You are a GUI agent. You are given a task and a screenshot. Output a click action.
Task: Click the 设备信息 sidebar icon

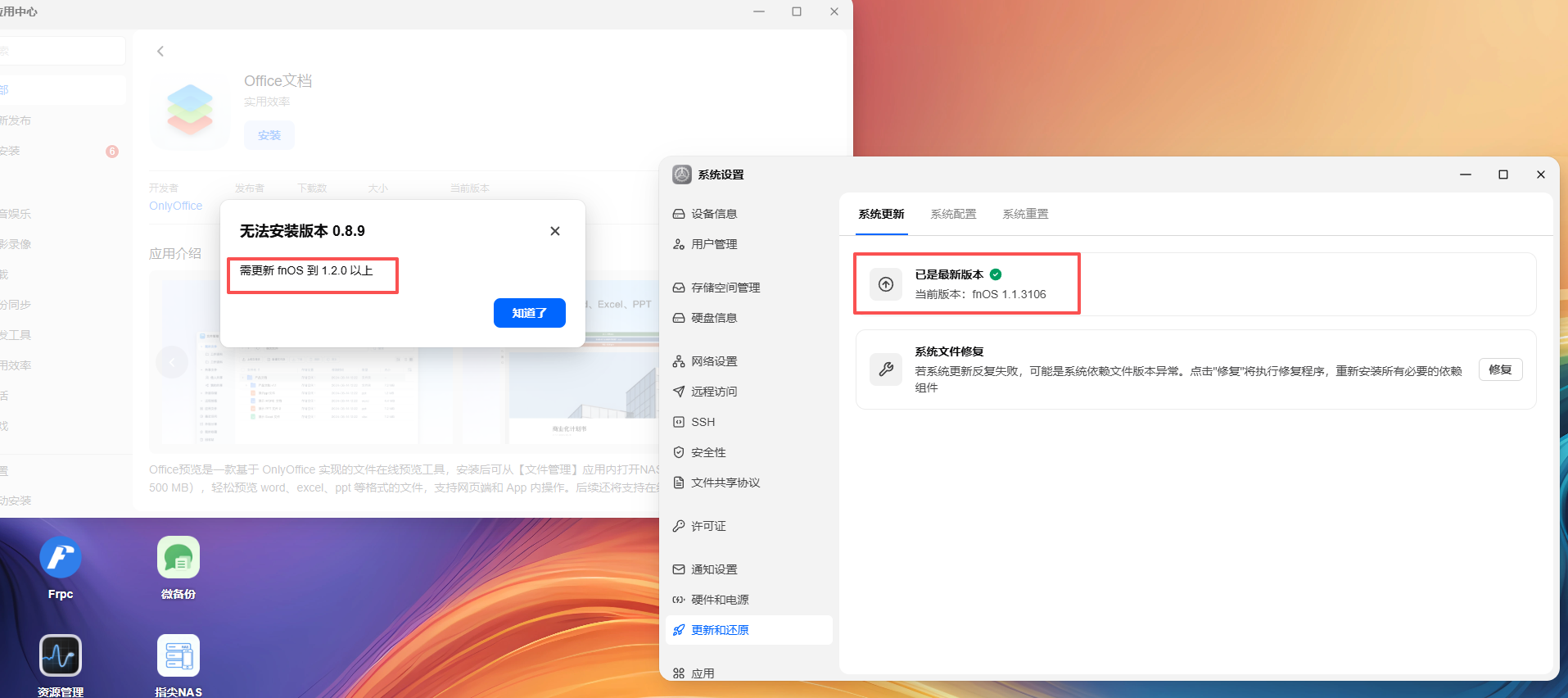[x=679, y=214]
